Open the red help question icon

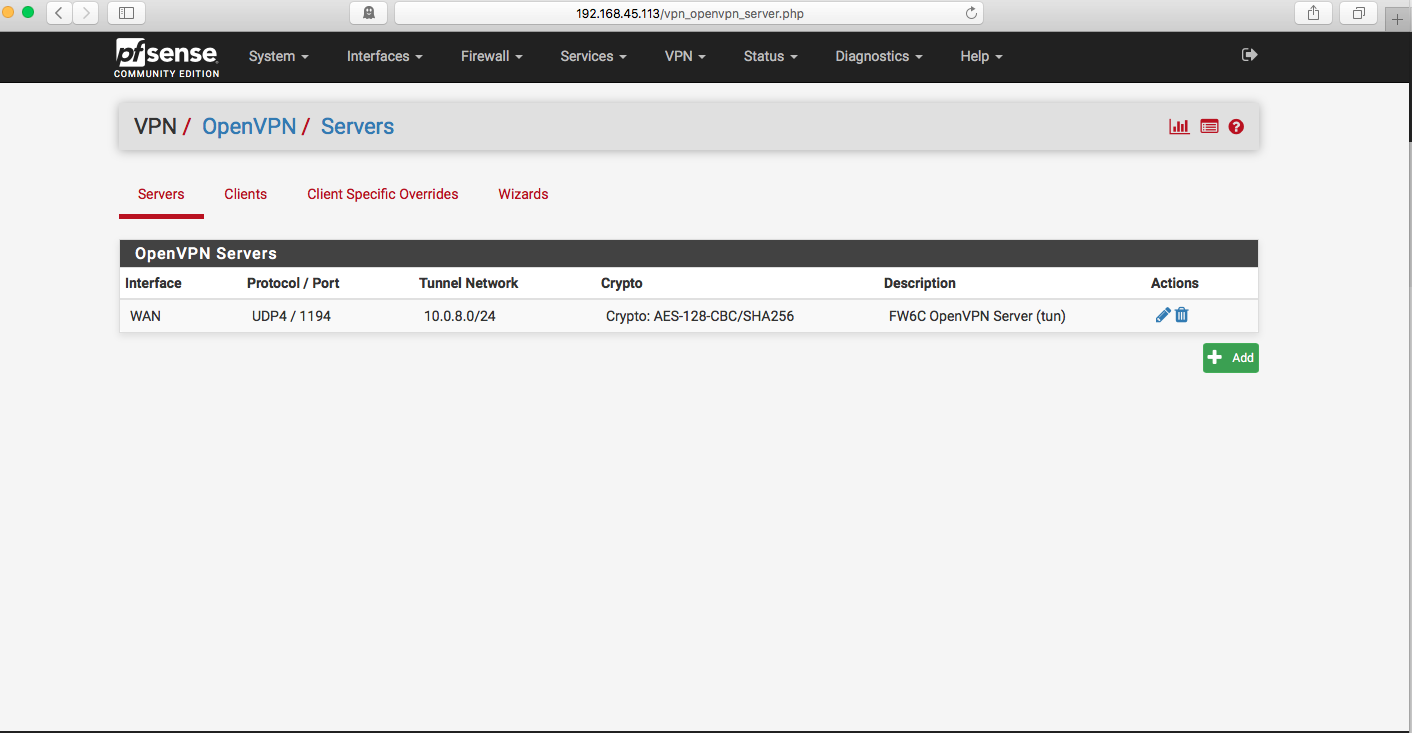tap(1236, 127)
